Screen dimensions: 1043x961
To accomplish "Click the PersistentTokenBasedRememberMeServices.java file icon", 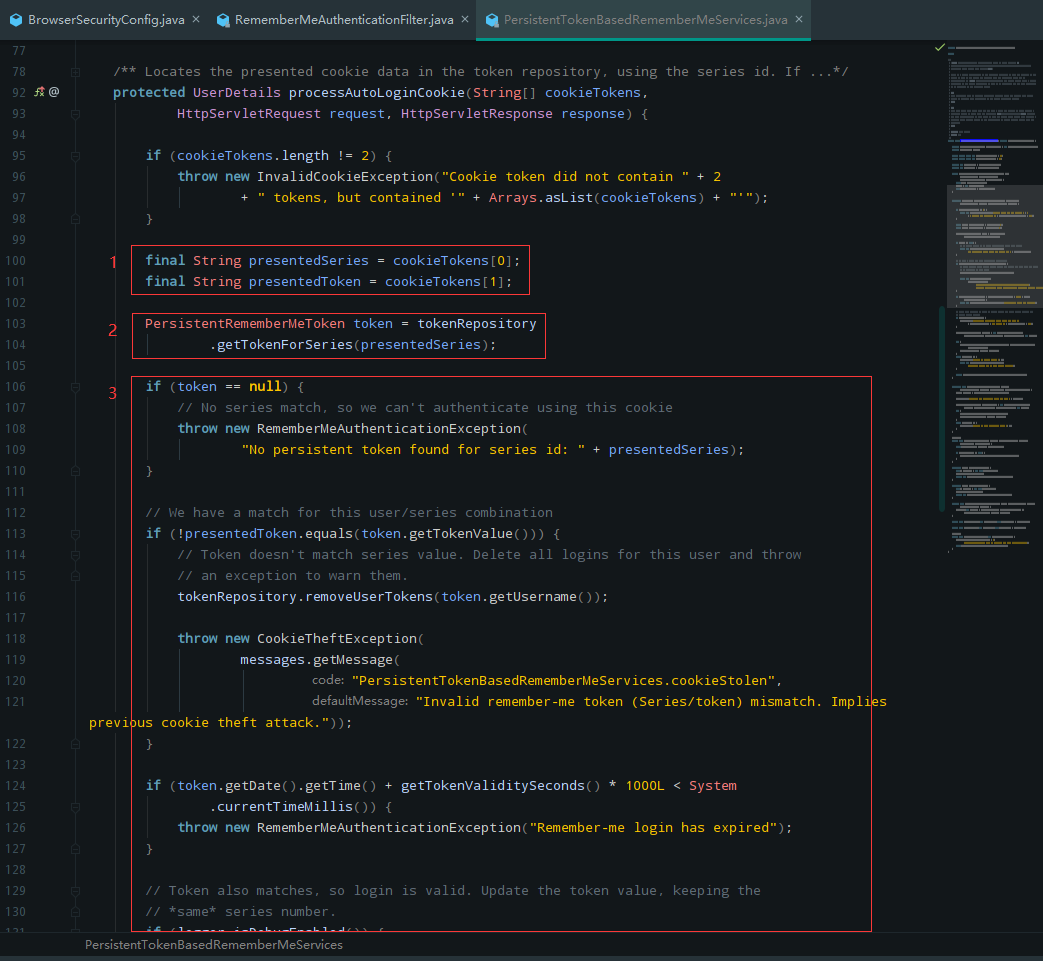I will coord(492,20).
